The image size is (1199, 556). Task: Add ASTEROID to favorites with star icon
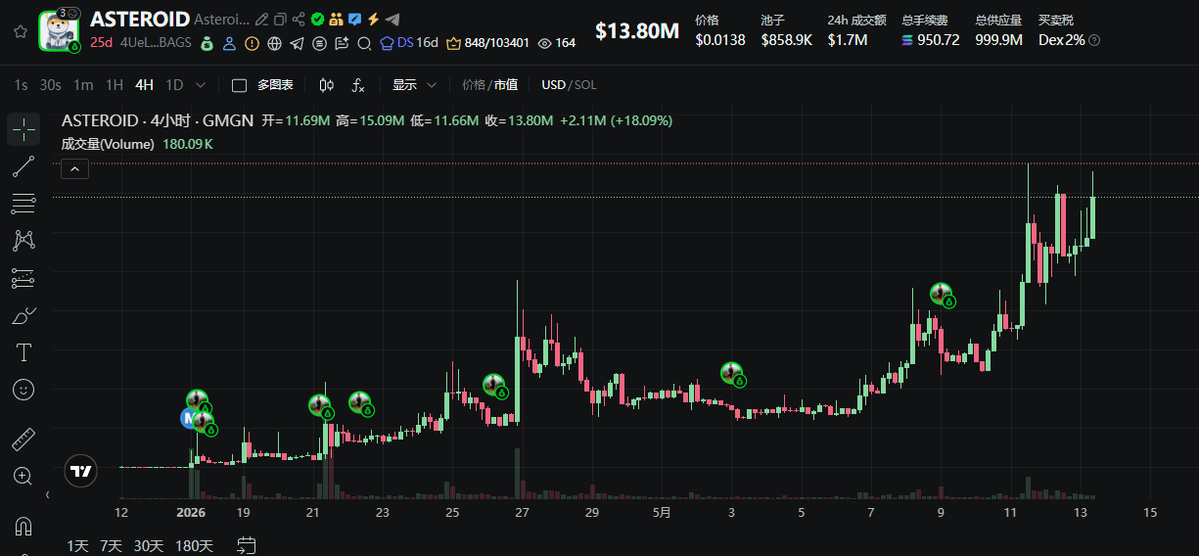pos(21,32)
